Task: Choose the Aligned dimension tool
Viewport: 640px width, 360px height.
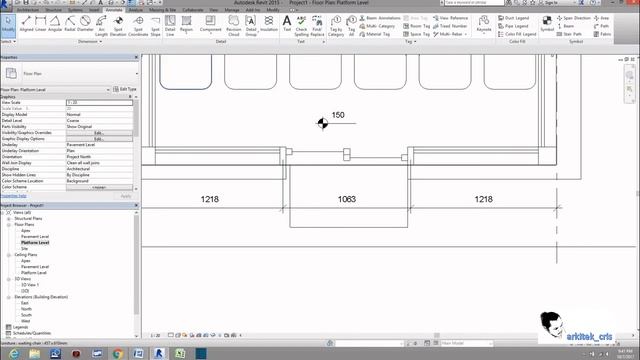Action: tap(27, 24)
